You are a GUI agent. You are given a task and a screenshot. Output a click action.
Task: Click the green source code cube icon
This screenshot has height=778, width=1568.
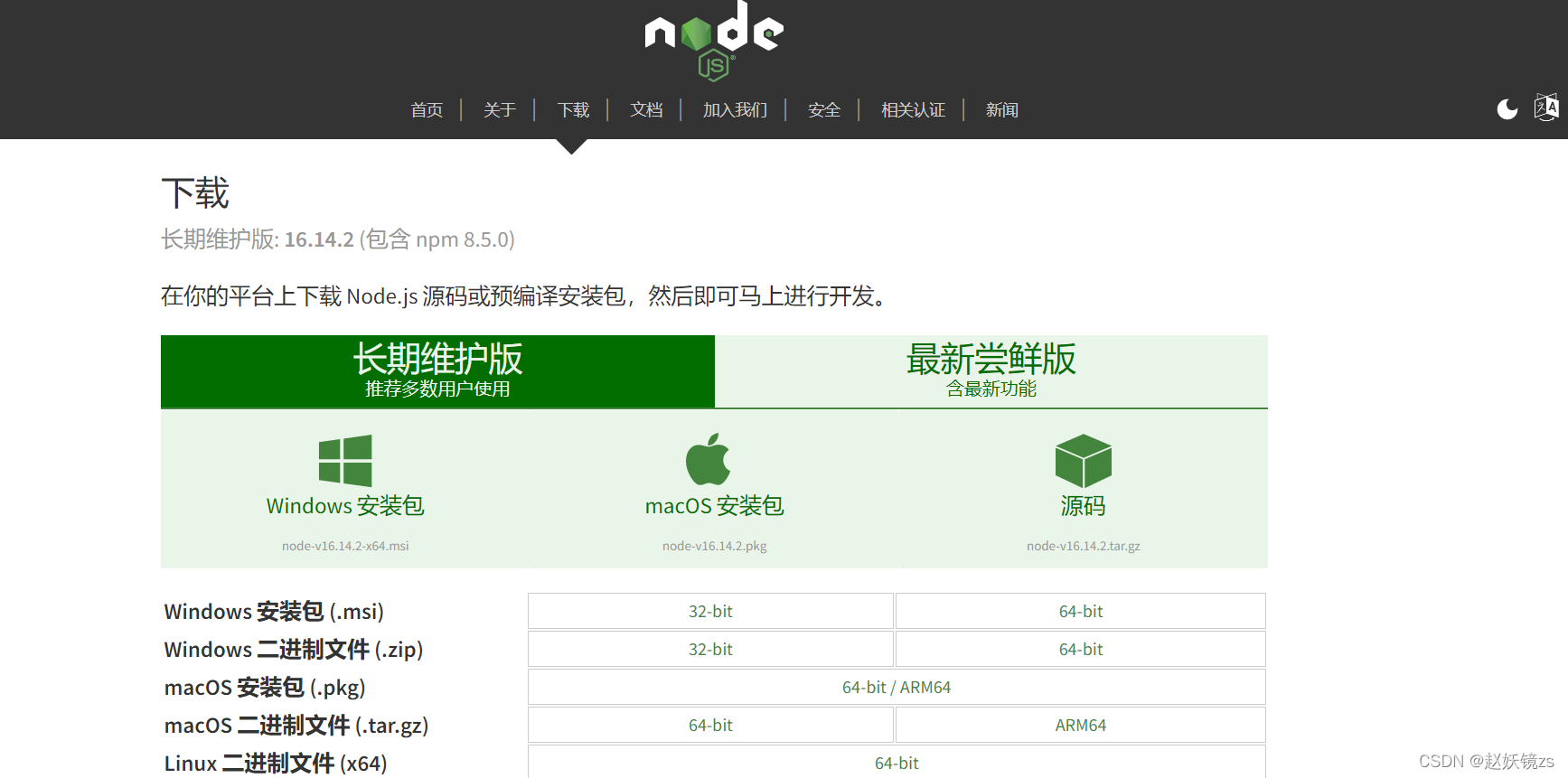pos(1083,461)
